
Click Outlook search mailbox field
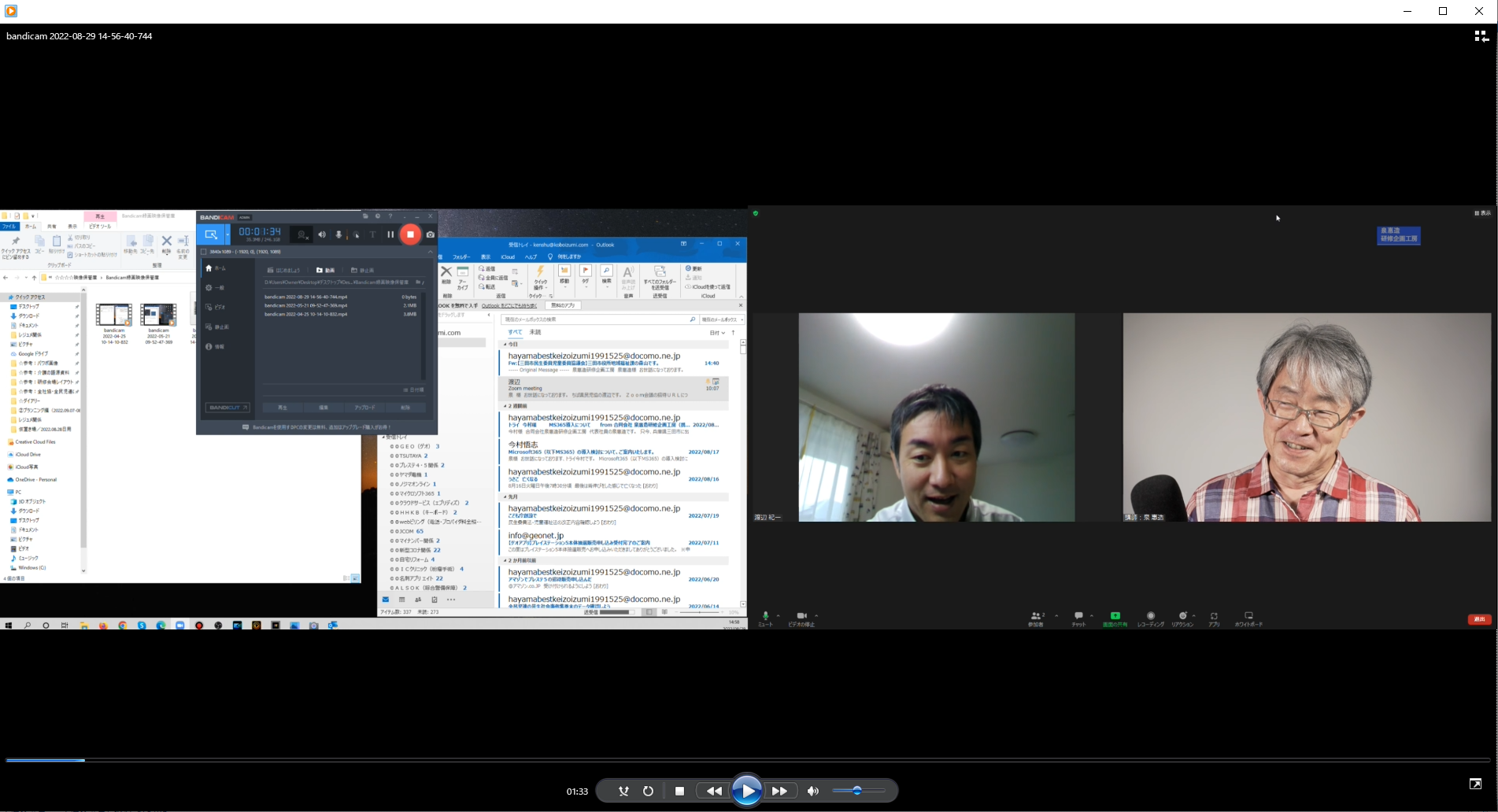[x=599, y=319]
